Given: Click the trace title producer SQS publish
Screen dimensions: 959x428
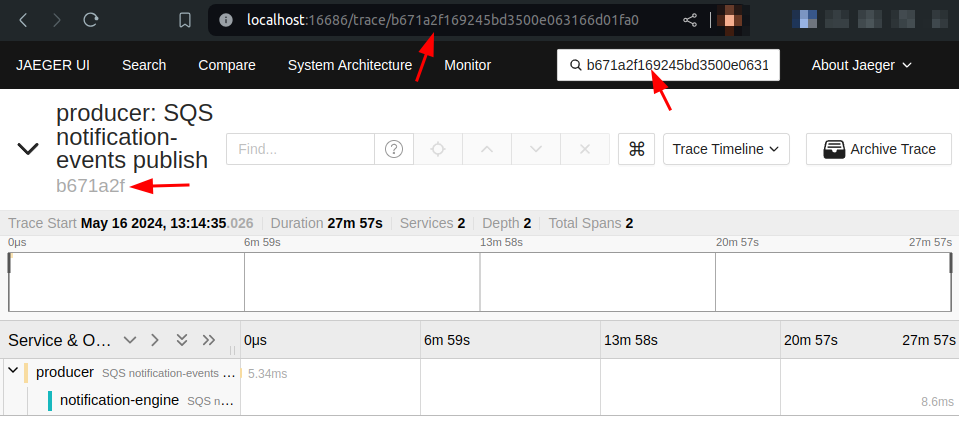Looking at the screenshot, I should pyautogui.click(x=135, y=137).
